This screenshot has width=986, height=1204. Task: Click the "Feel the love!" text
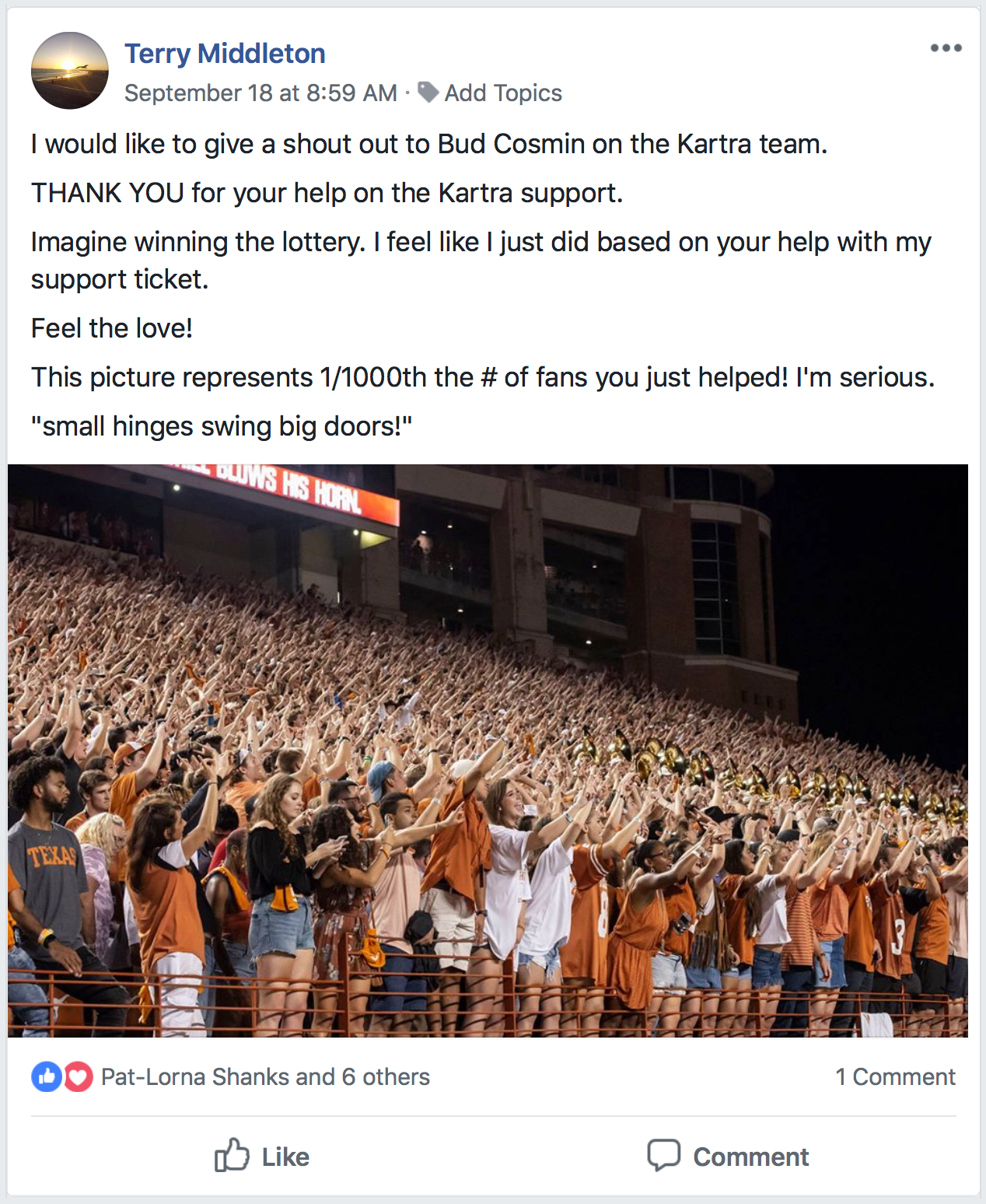click(x=112, y=328)
